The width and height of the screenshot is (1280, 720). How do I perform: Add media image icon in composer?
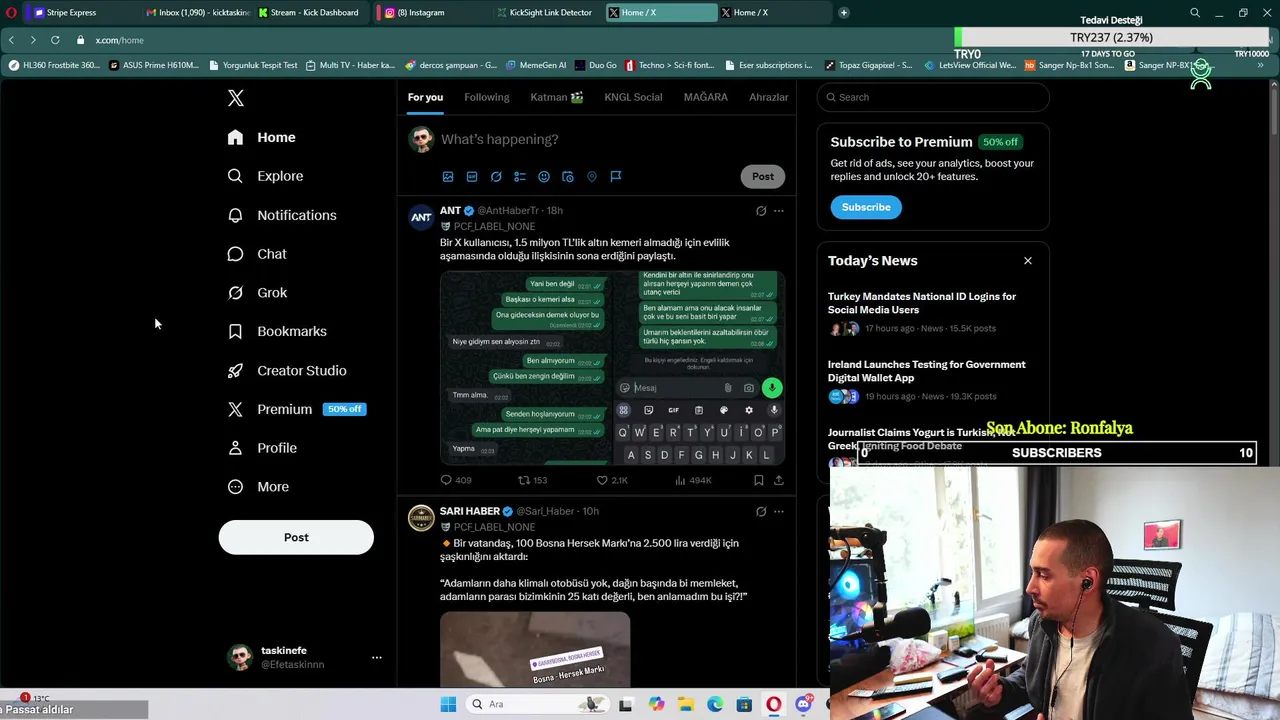(448, 177)
